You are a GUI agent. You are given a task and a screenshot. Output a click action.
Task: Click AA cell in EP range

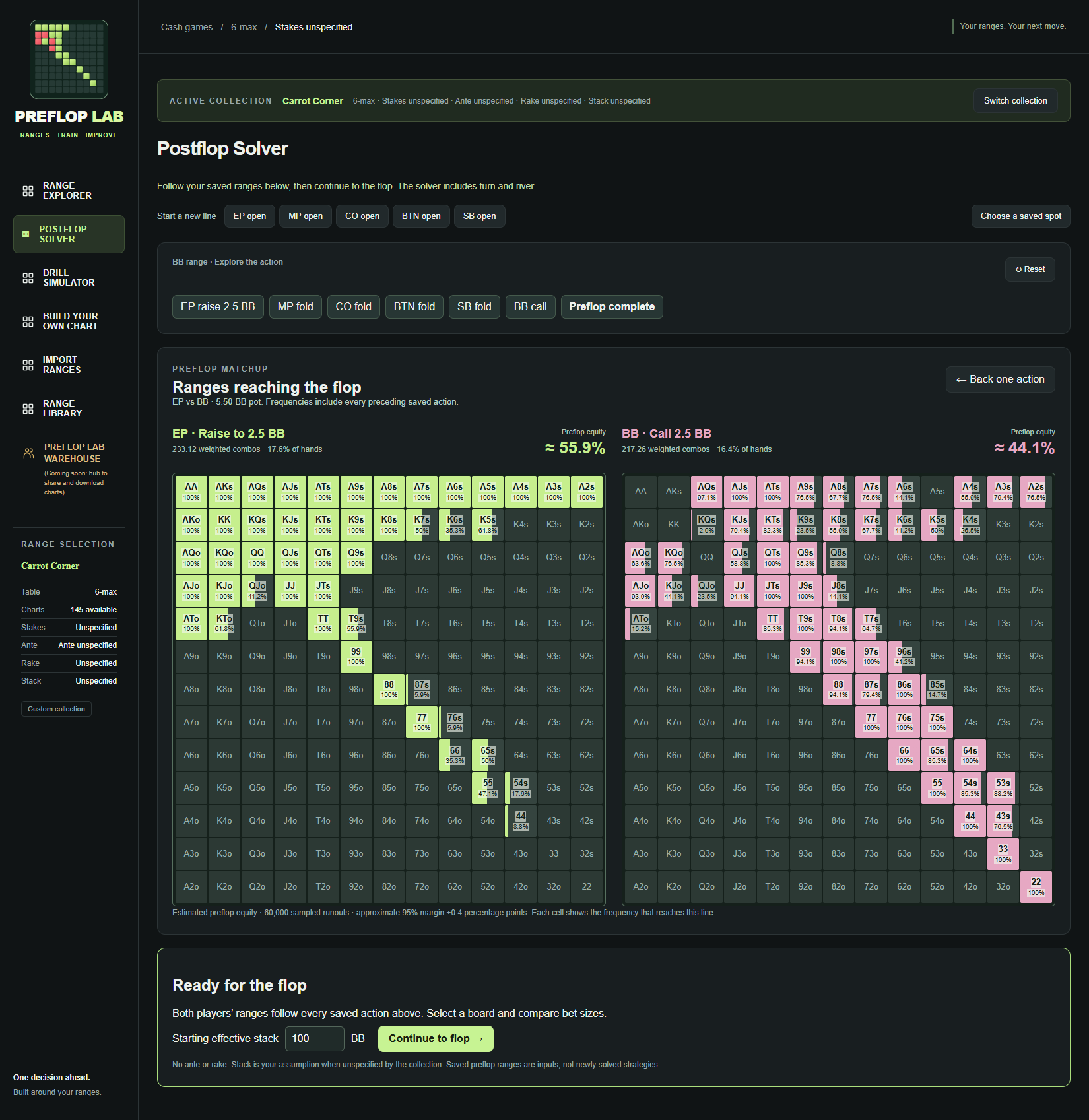point(191,492)
